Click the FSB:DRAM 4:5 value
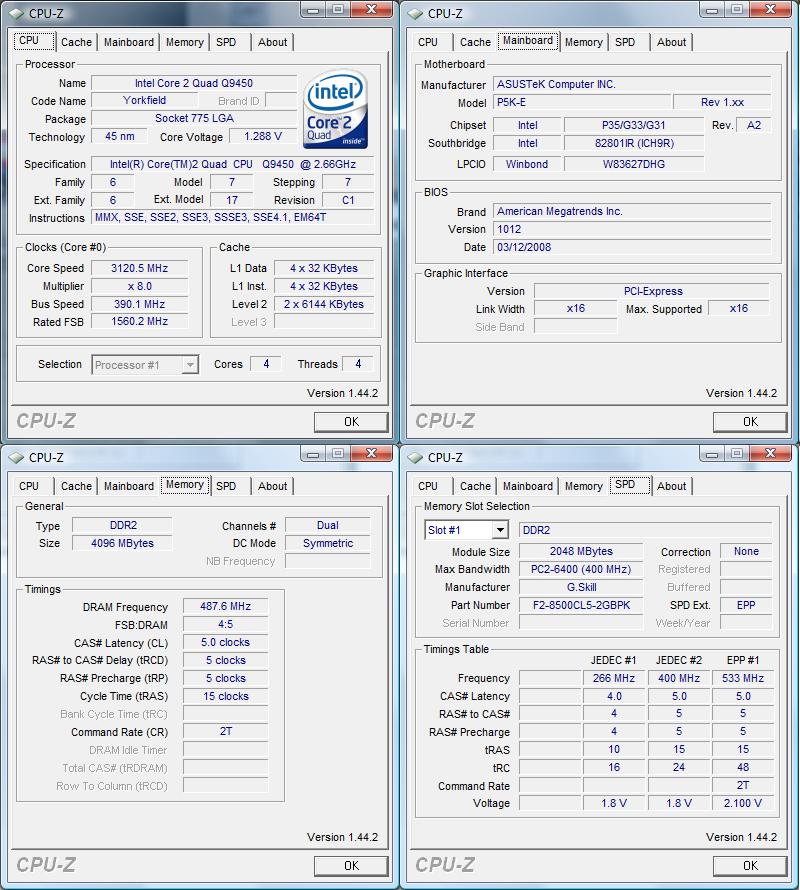 tap(225, 624)
